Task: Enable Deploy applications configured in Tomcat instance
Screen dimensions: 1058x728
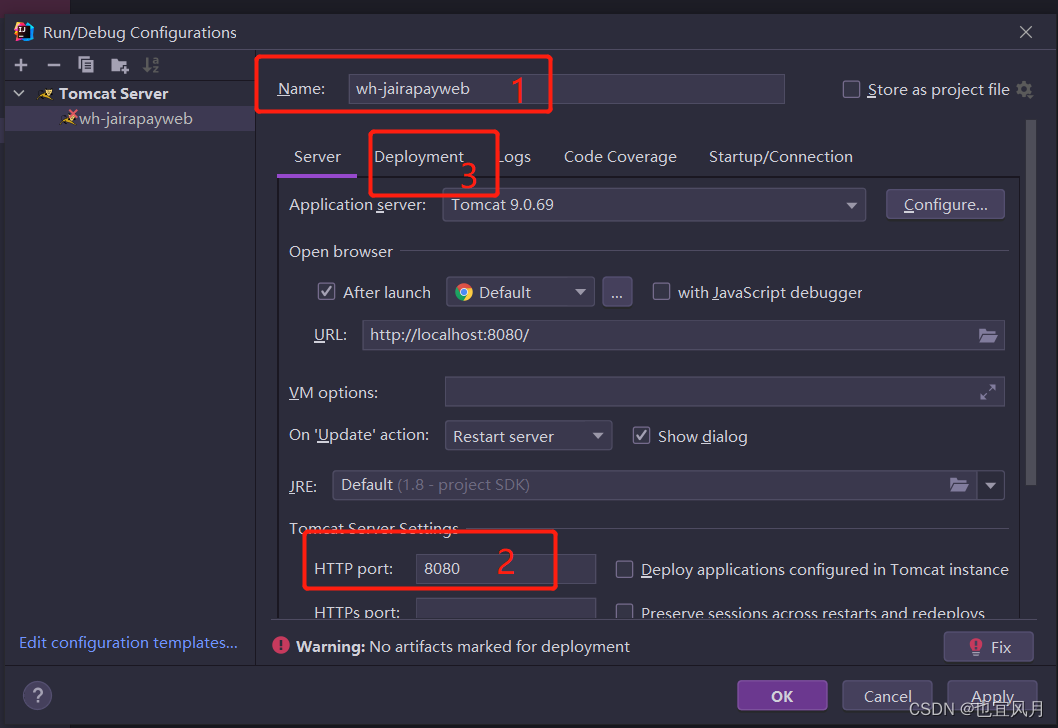Action: tap(624, 569)
